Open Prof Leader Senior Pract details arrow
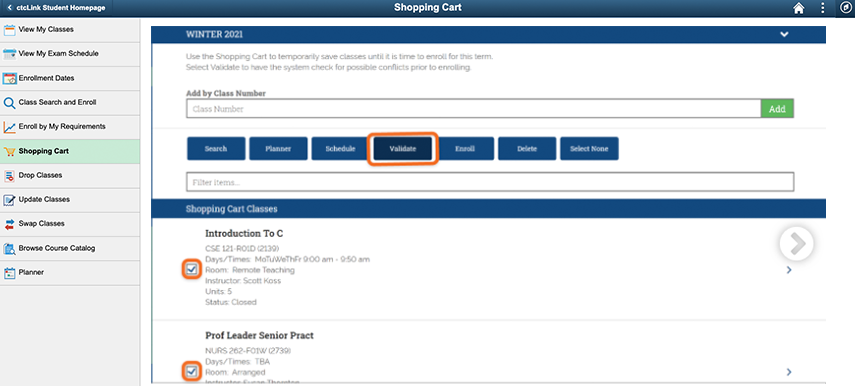The width and height of the screenshot is (855, 386). (789, 372)
